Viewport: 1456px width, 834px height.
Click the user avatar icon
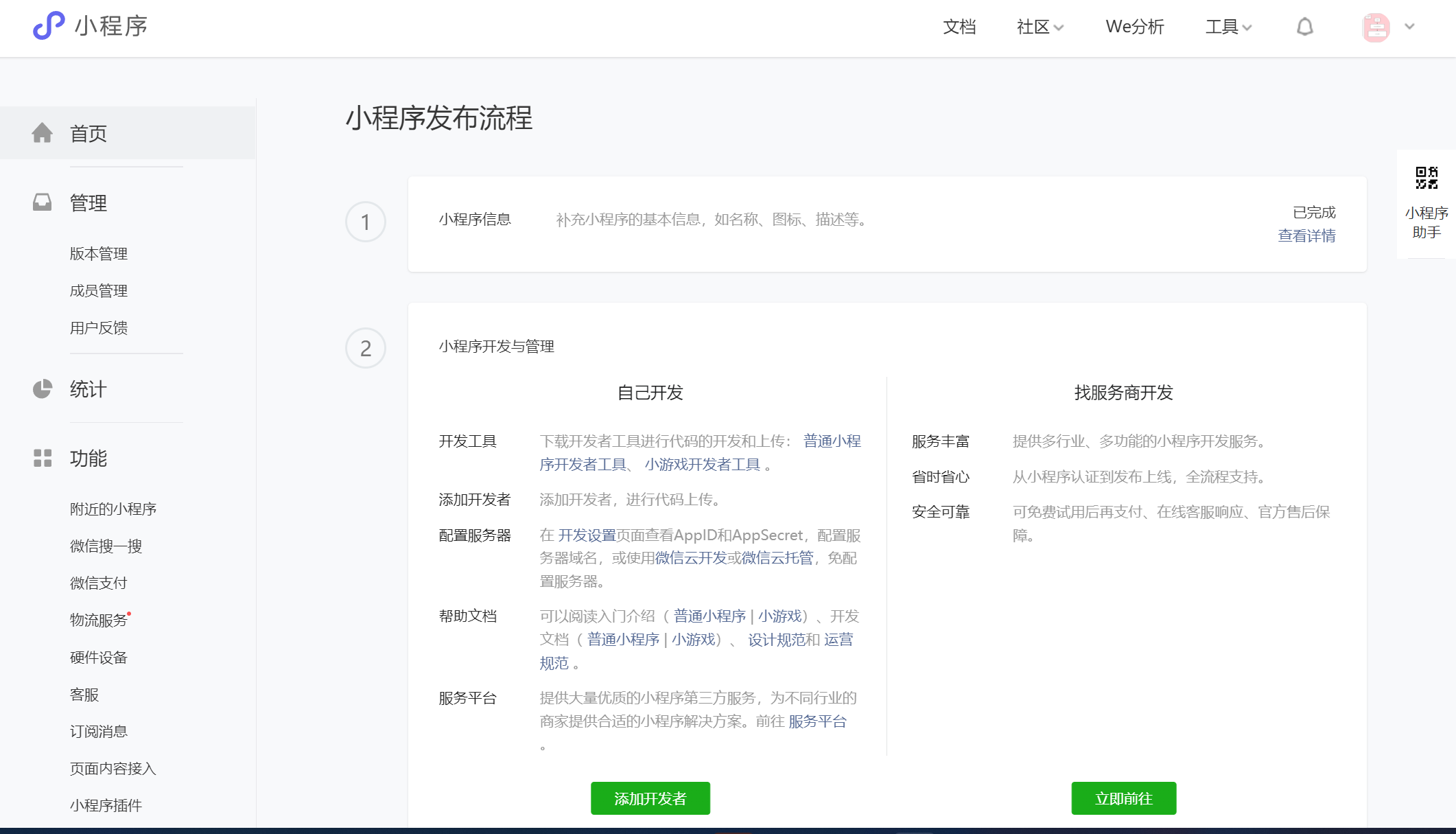point(1376,27)
